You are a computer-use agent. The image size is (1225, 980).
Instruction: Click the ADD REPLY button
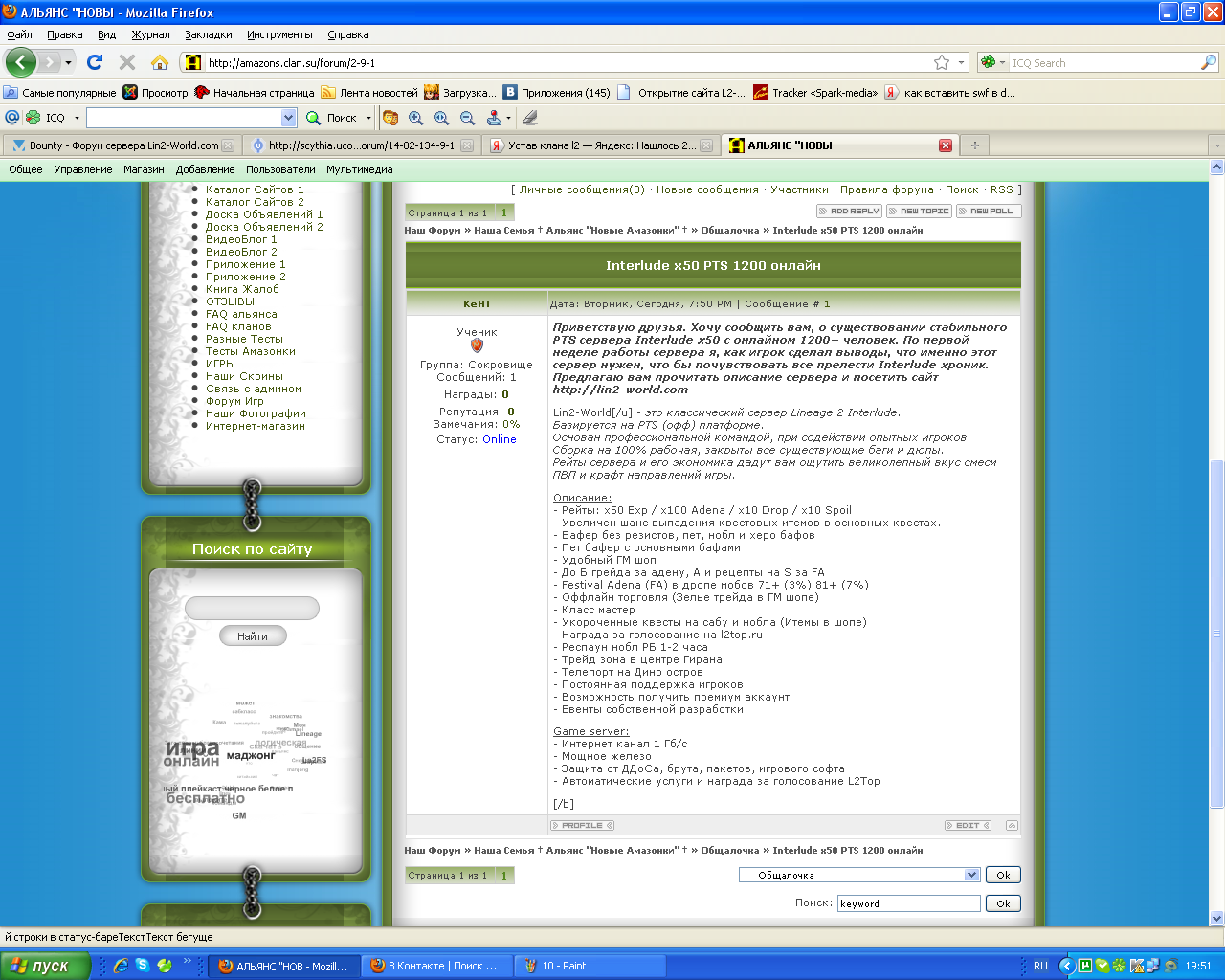coord(850,211)
